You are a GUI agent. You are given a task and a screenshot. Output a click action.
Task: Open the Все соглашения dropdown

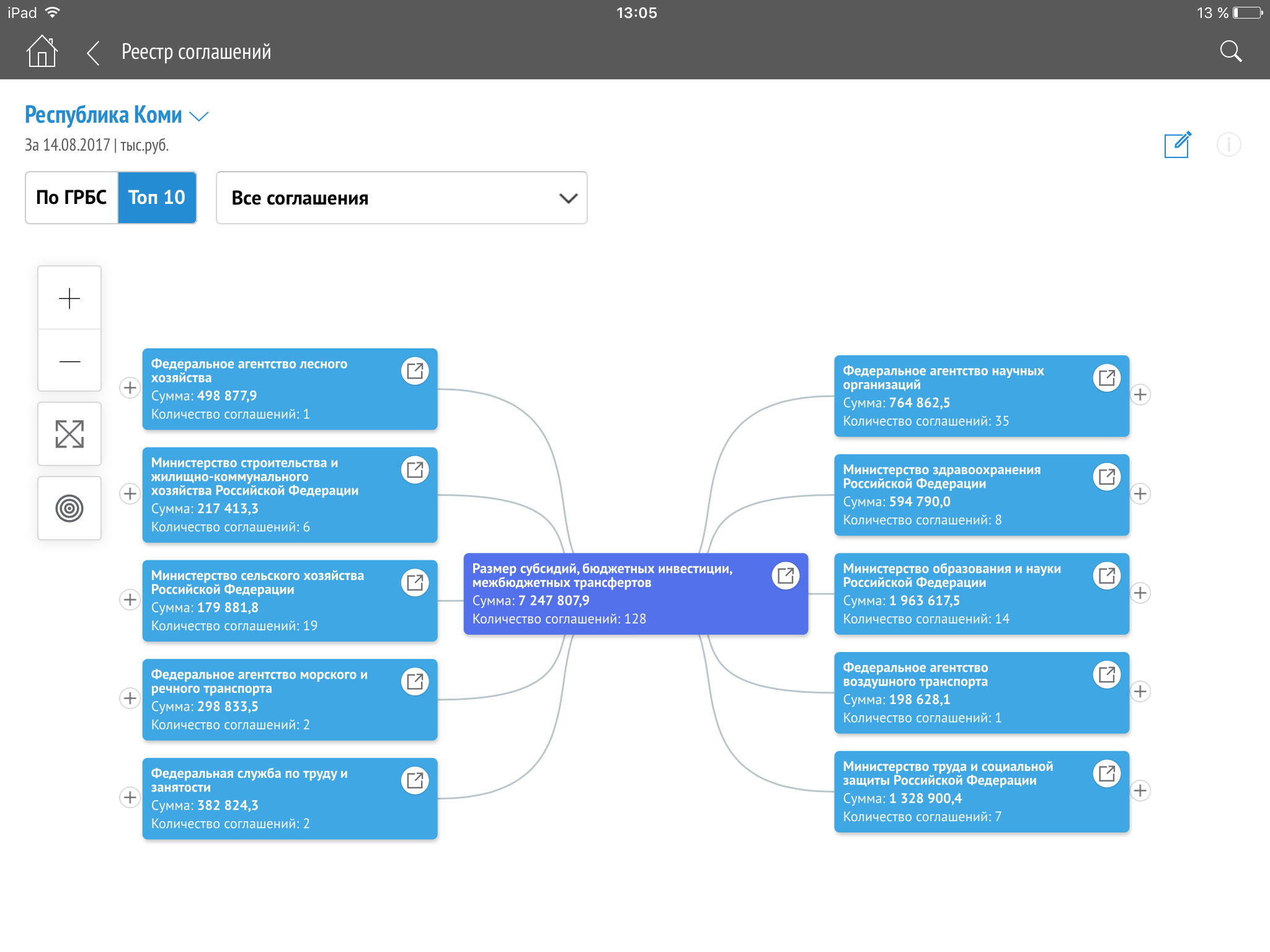point(401,198)
